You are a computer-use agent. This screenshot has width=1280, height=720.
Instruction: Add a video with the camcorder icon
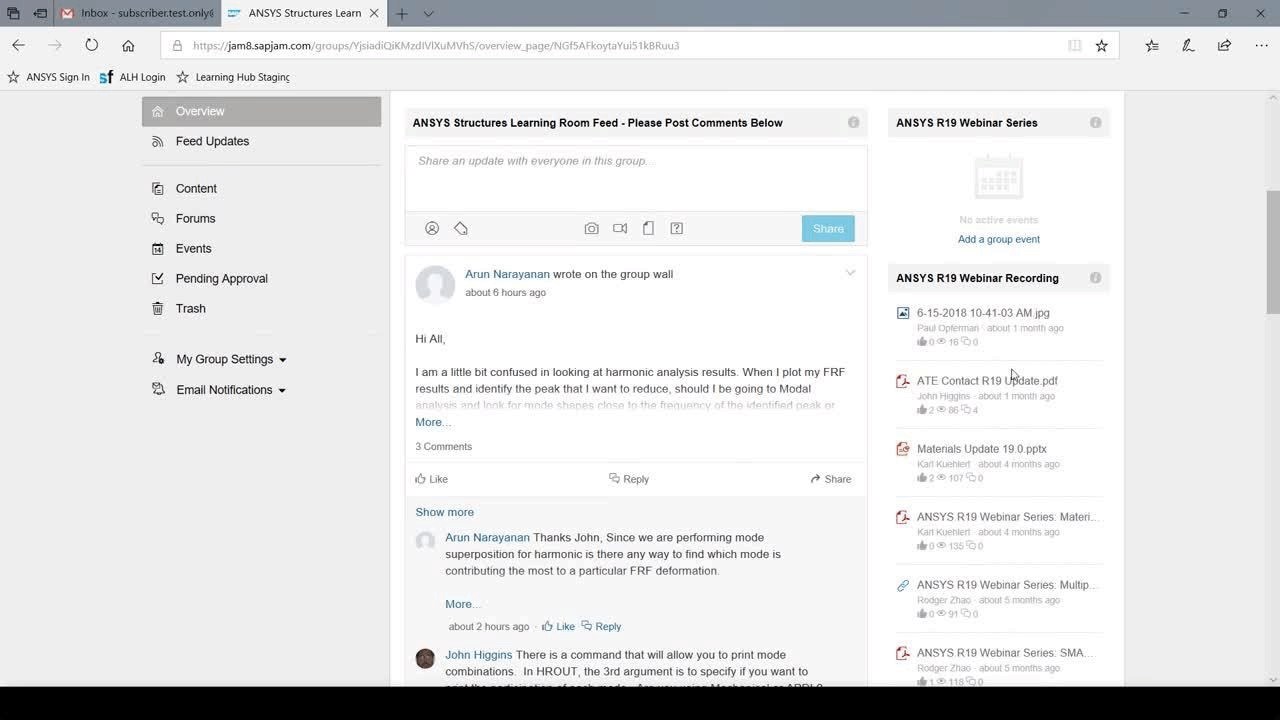click(620, 228)
